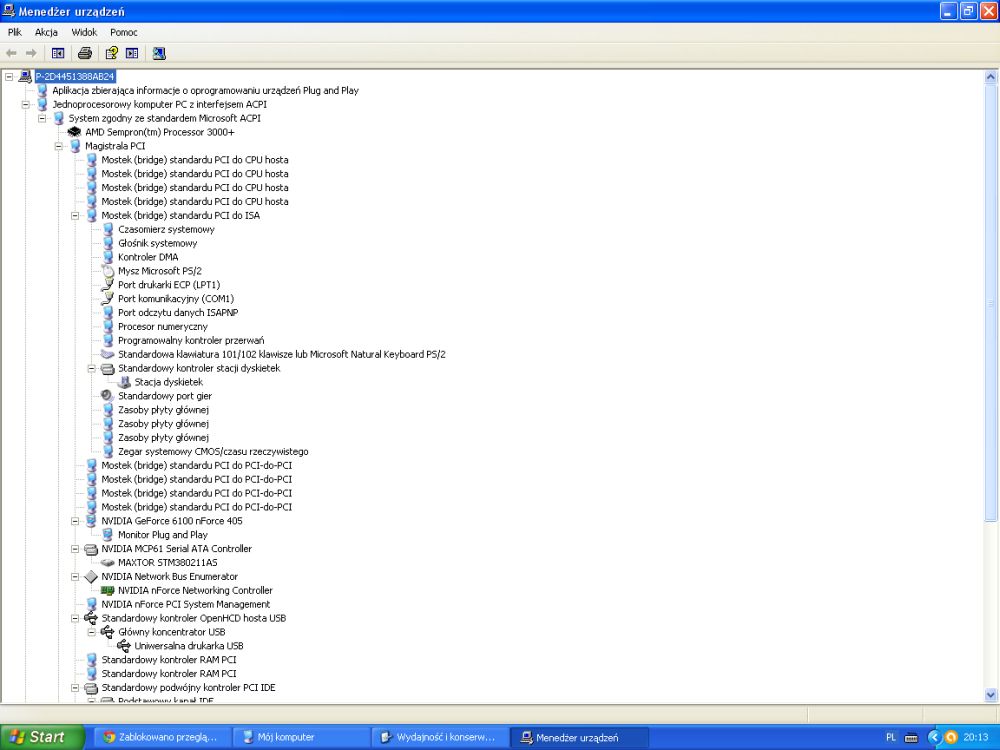Click the PL language indicator

pos(891,737)
